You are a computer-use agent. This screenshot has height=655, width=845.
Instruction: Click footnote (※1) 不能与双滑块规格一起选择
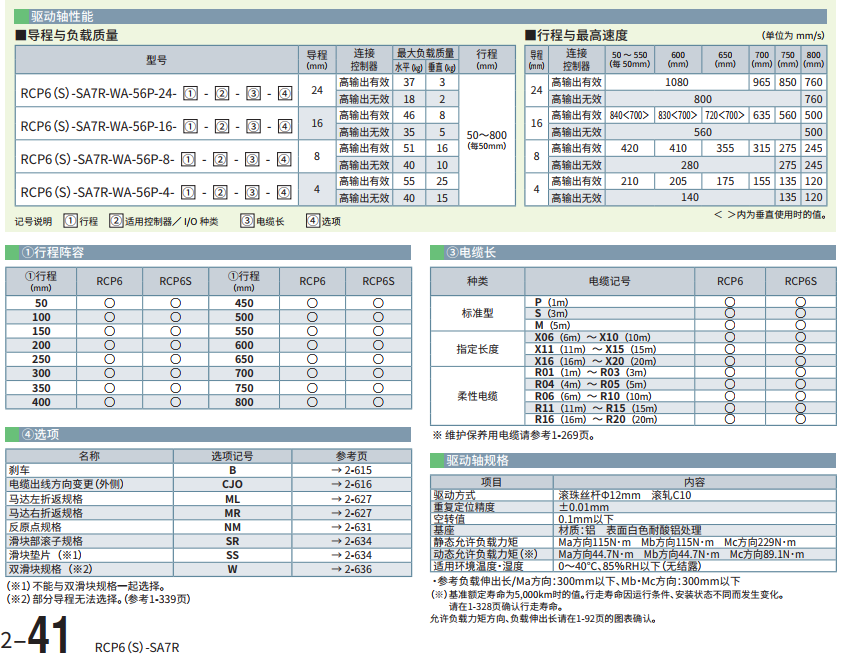(x=87, y=586)
